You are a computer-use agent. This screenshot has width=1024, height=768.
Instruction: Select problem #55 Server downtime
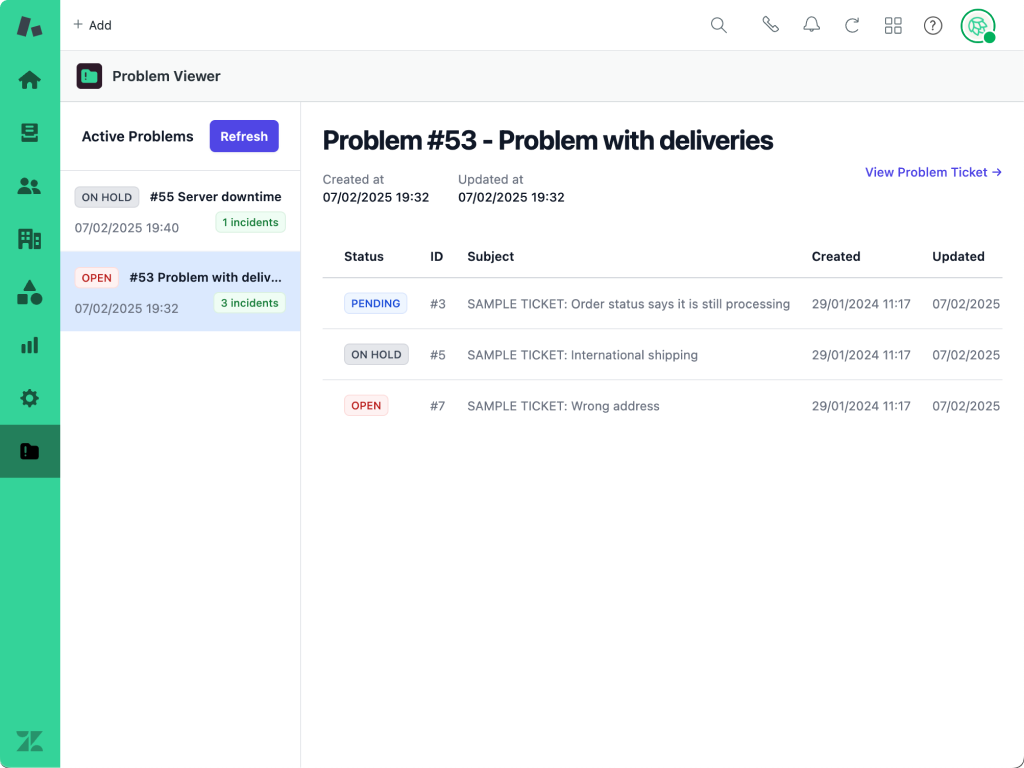[180, 211]
